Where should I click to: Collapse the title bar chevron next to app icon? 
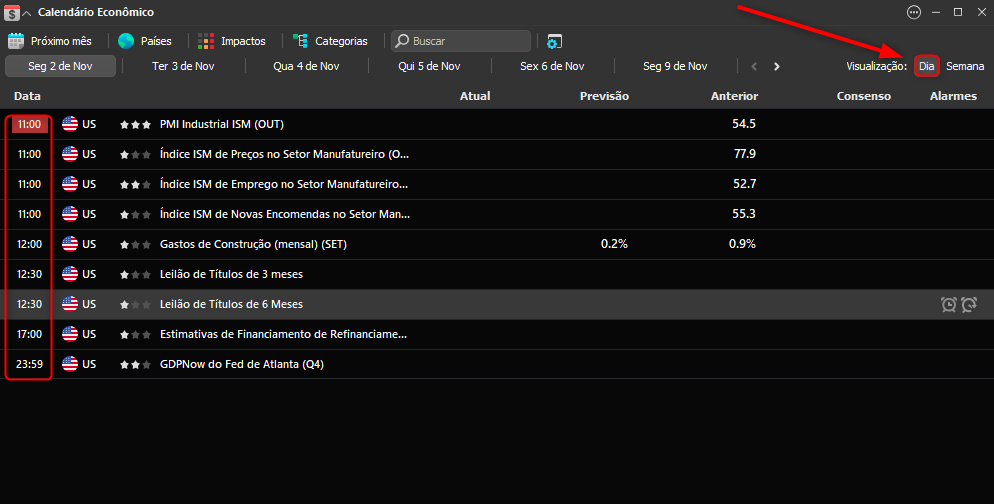(27, 13)
